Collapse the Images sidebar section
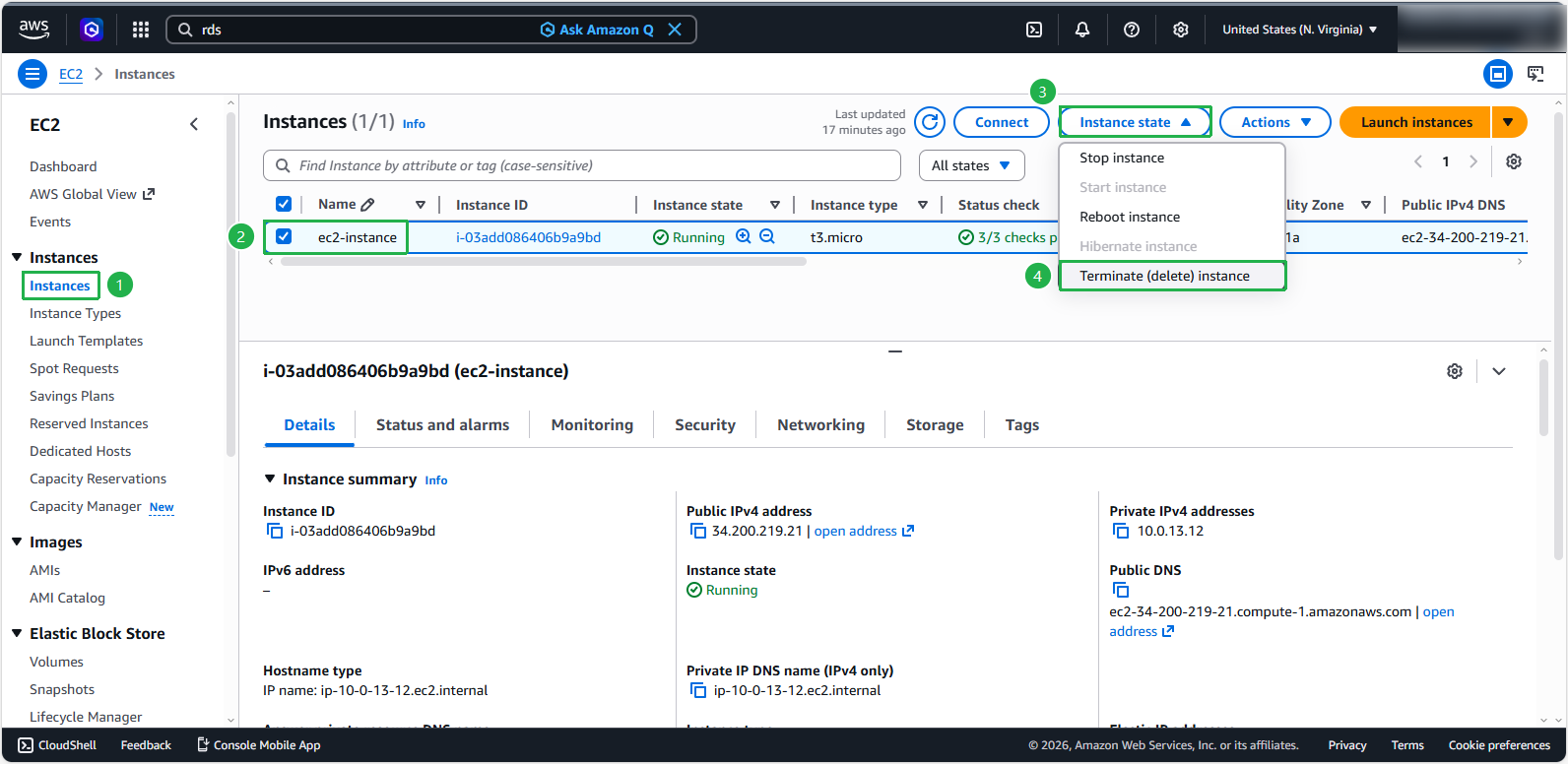This screenshot has height=764, width=1568. [x=16, y=541]
